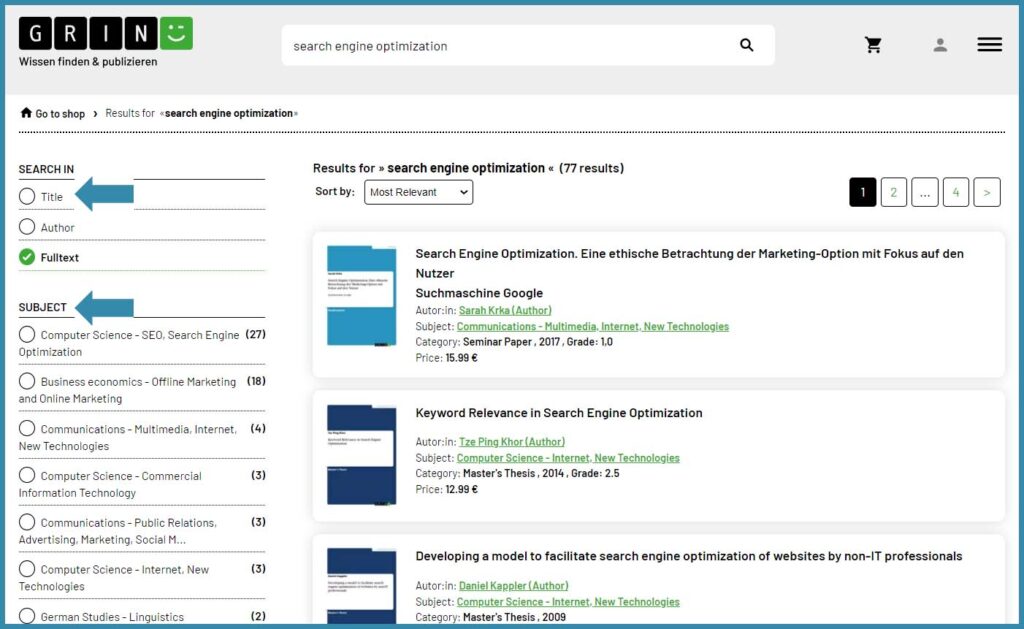Go to next results page arrow

click(986, 192)
